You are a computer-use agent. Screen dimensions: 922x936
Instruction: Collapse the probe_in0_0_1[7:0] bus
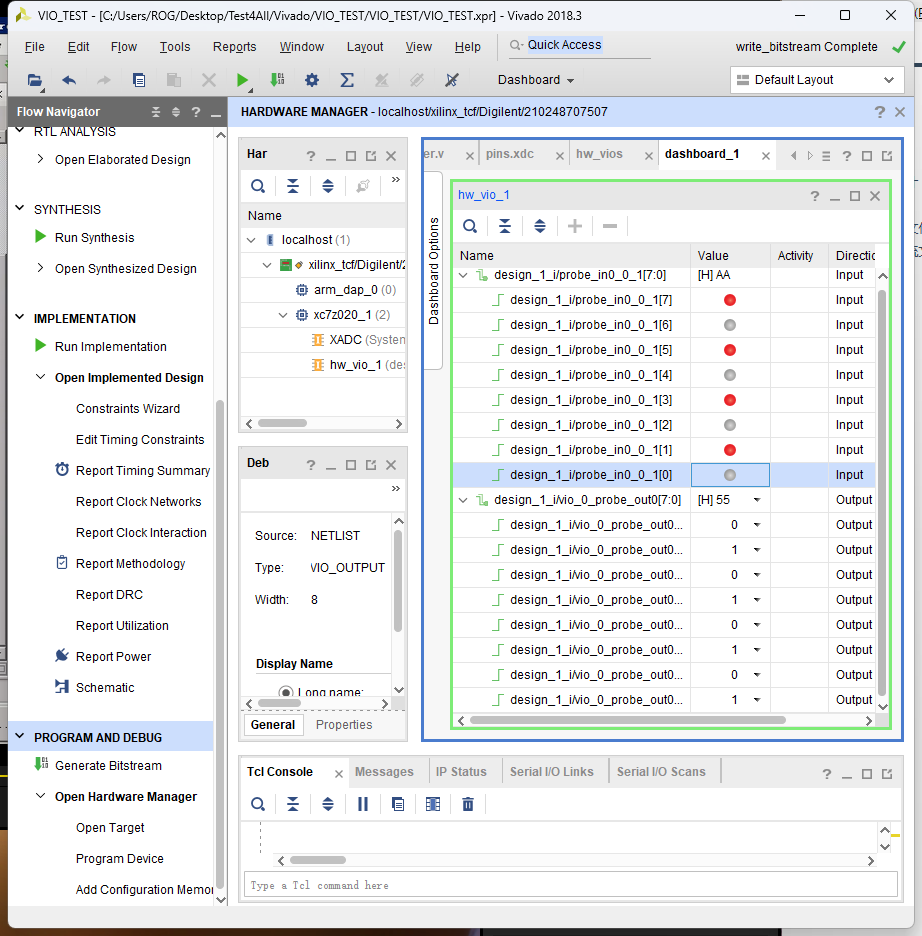[463, 275]
